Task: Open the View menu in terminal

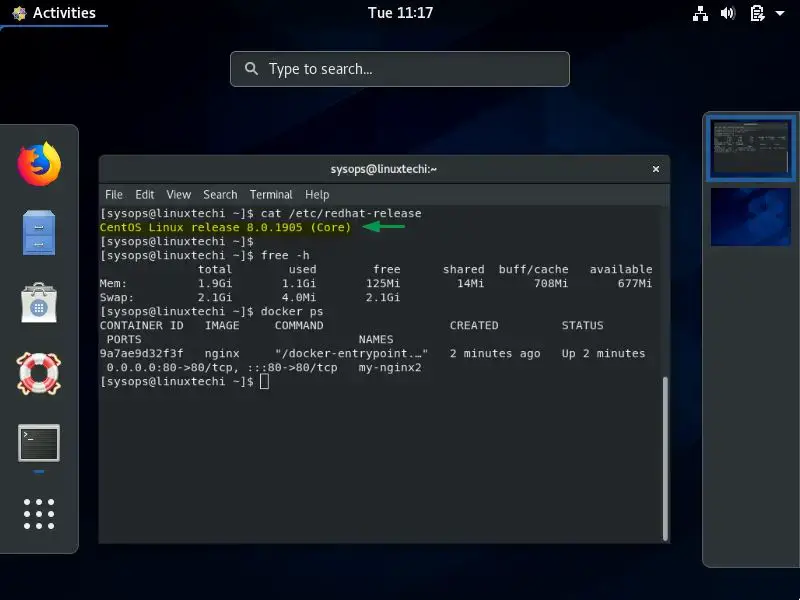Action: pyautogui.click(x=179, y=194)
